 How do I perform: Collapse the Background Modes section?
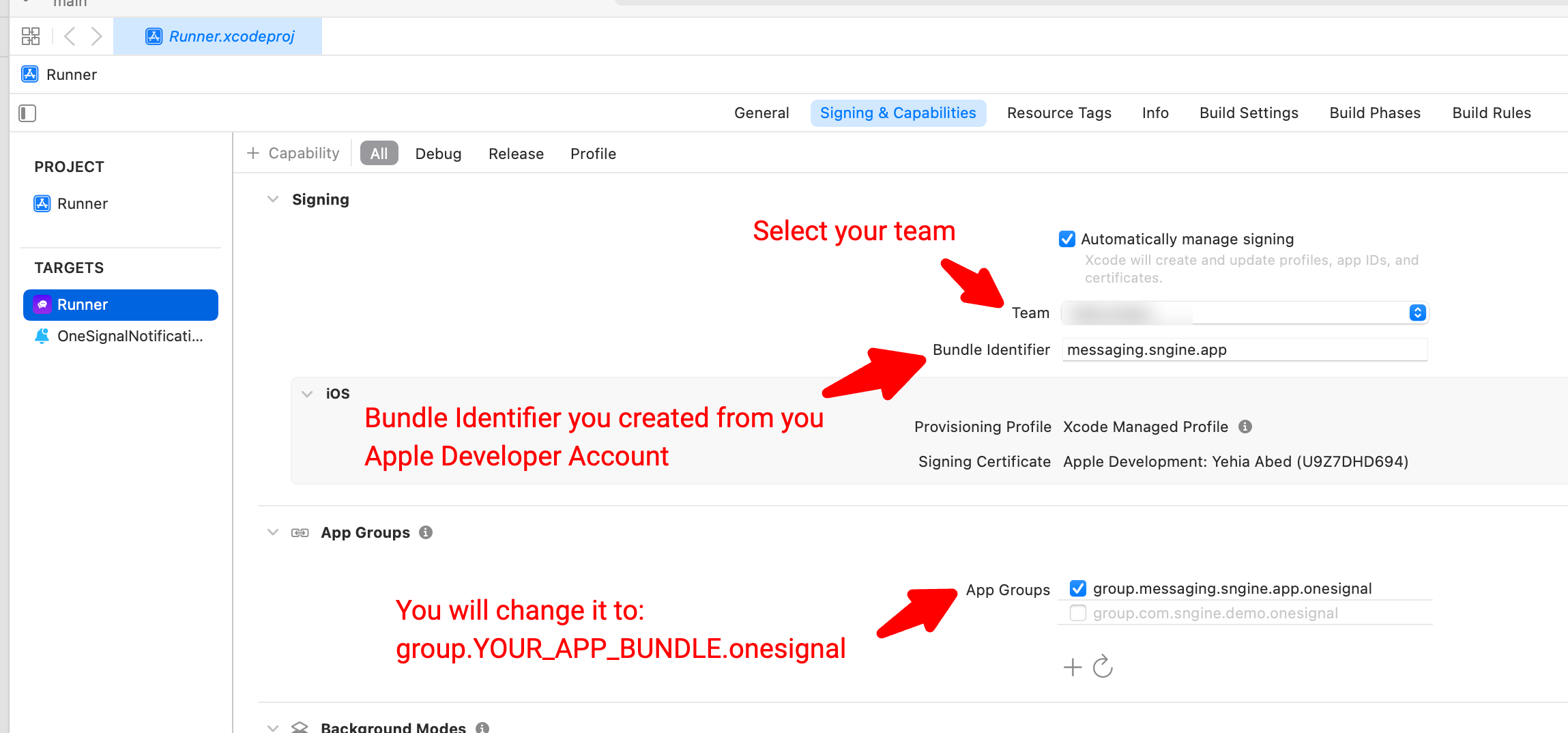(x=273, y=728)
